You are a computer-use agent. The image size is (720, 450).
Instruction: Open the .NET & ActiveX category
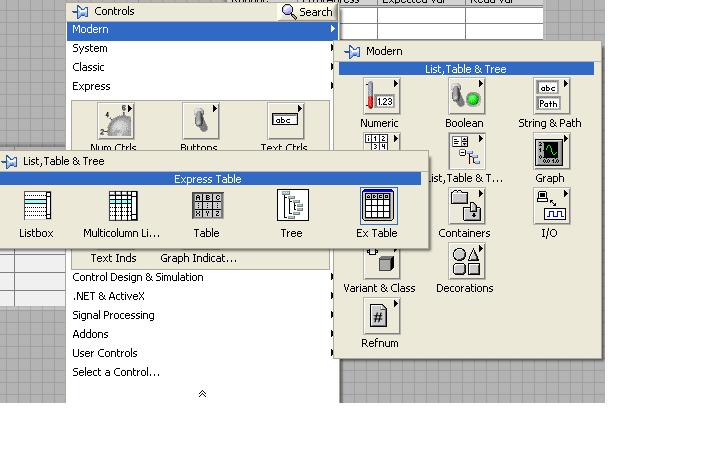pyautogui.click(x=202, y=296)
